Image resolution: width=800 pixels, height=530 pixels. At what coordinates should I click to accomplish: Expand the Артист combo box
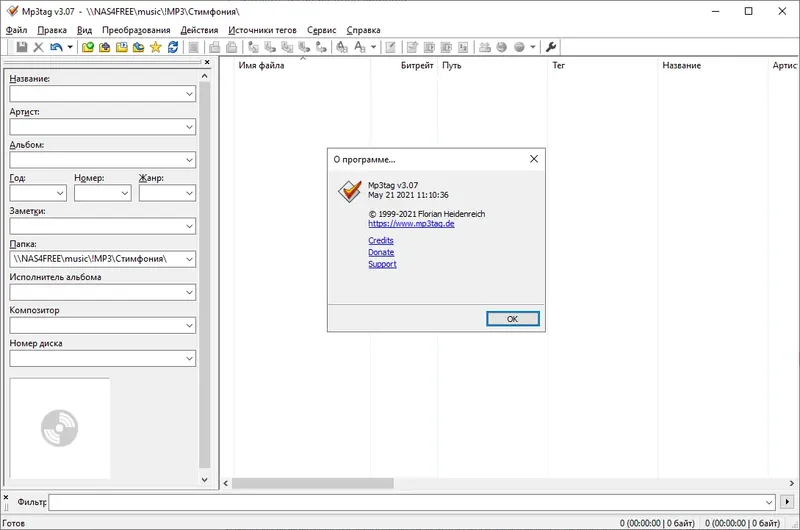click(189, 127)
